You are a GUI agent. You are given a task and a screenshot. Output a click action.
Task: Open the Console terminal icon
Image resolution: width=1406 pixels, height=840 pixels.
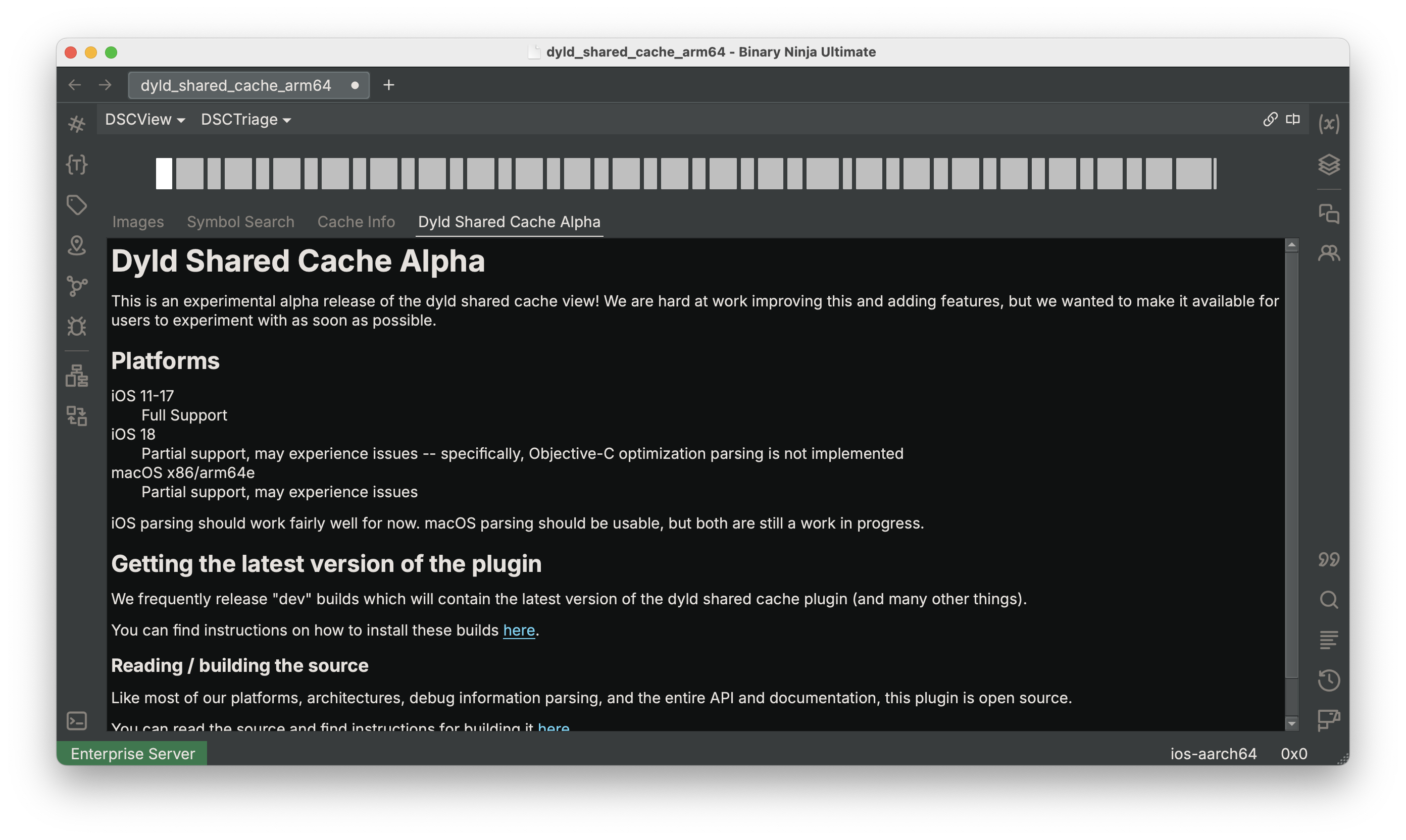tap(76, 720)
